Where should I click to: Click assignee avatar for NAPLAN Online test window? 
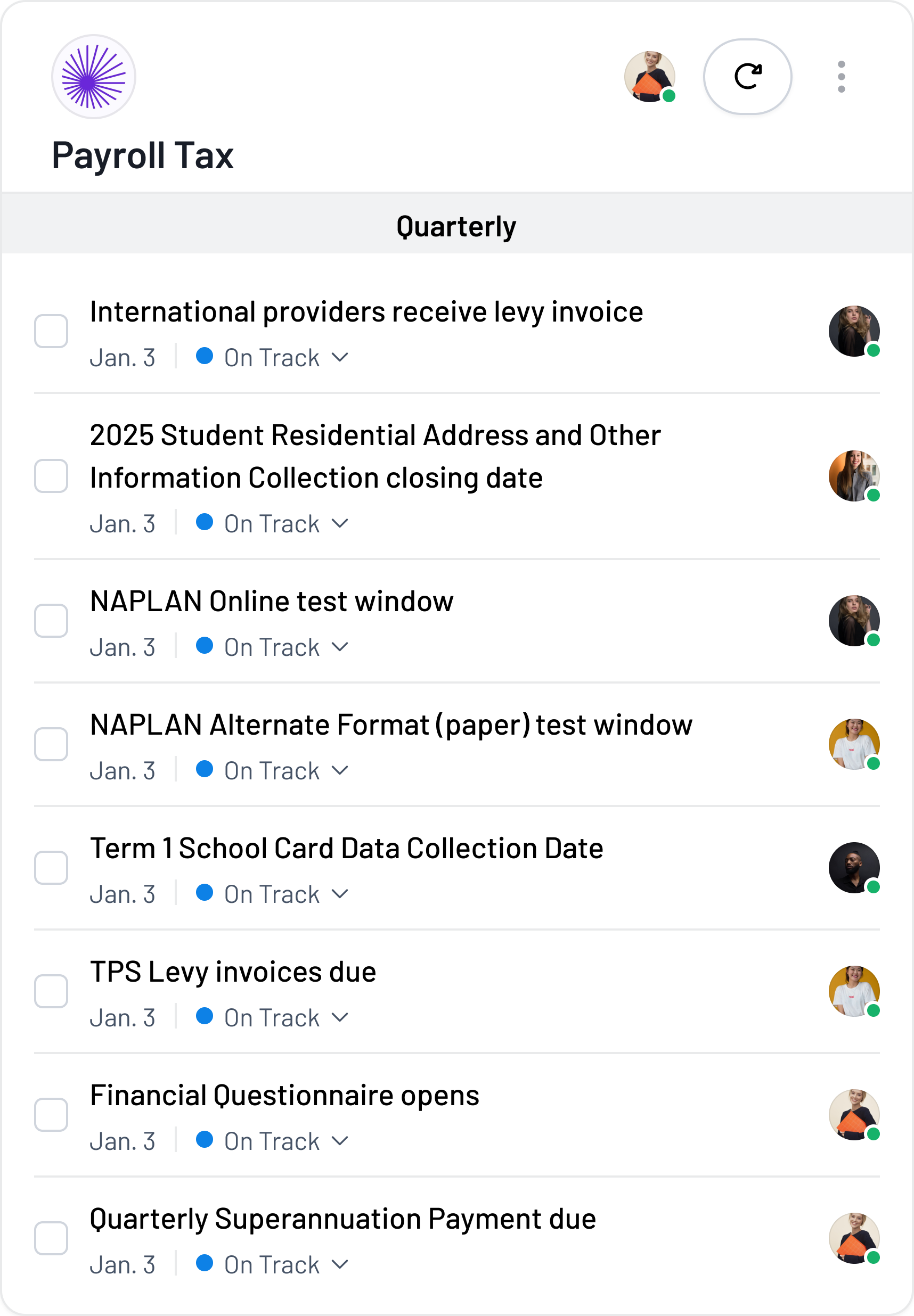point(853,621)
